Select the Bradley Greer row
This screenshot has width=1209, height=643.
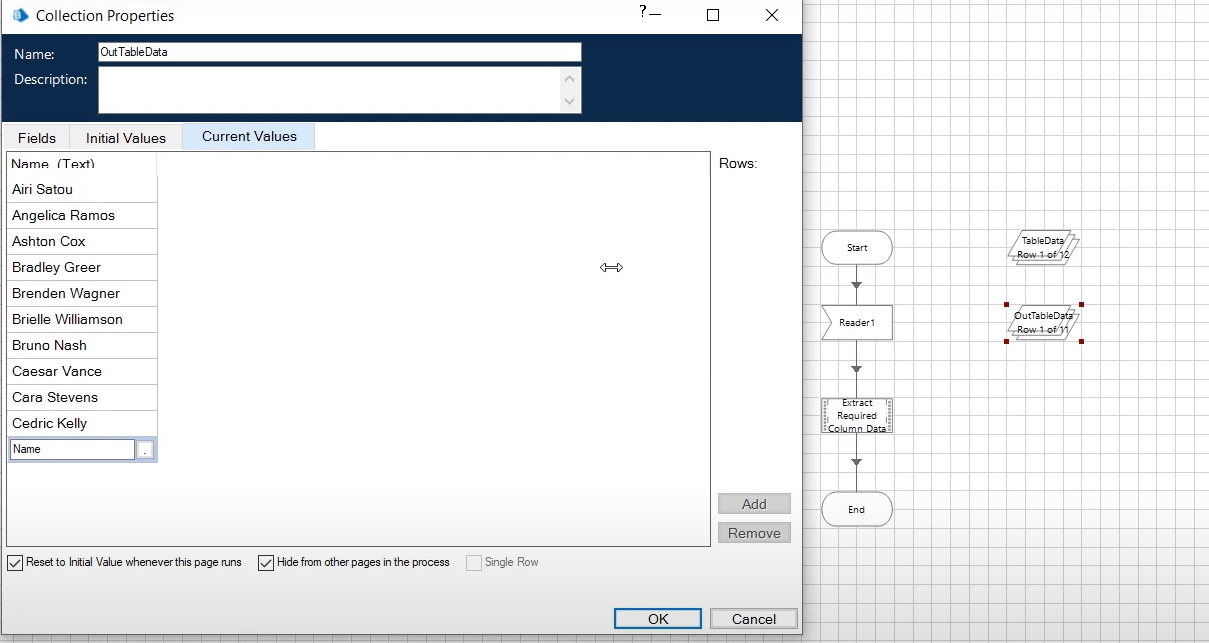(82, 267)
